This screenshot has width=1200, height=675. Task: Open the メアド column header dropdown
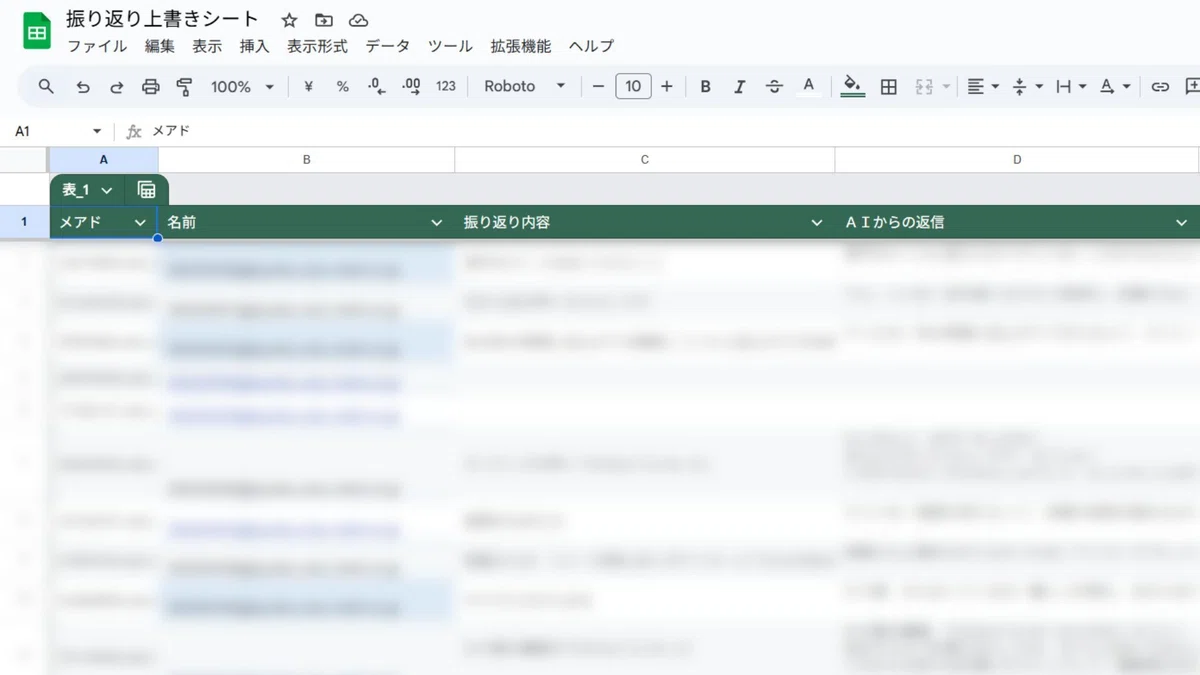tap(140, 223)
